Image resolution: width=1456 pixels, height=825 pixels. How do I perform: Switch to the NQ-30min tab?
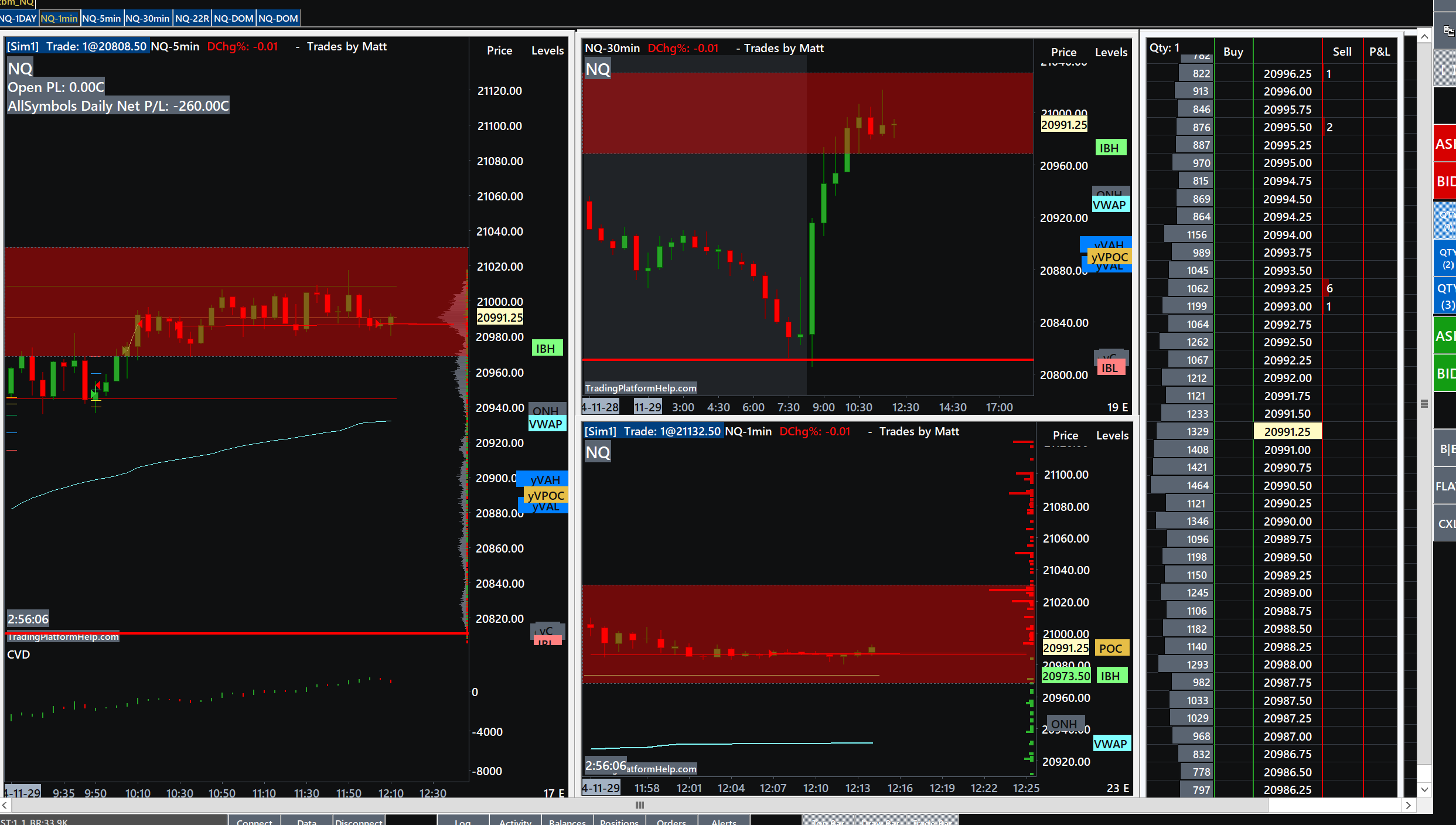148,18
